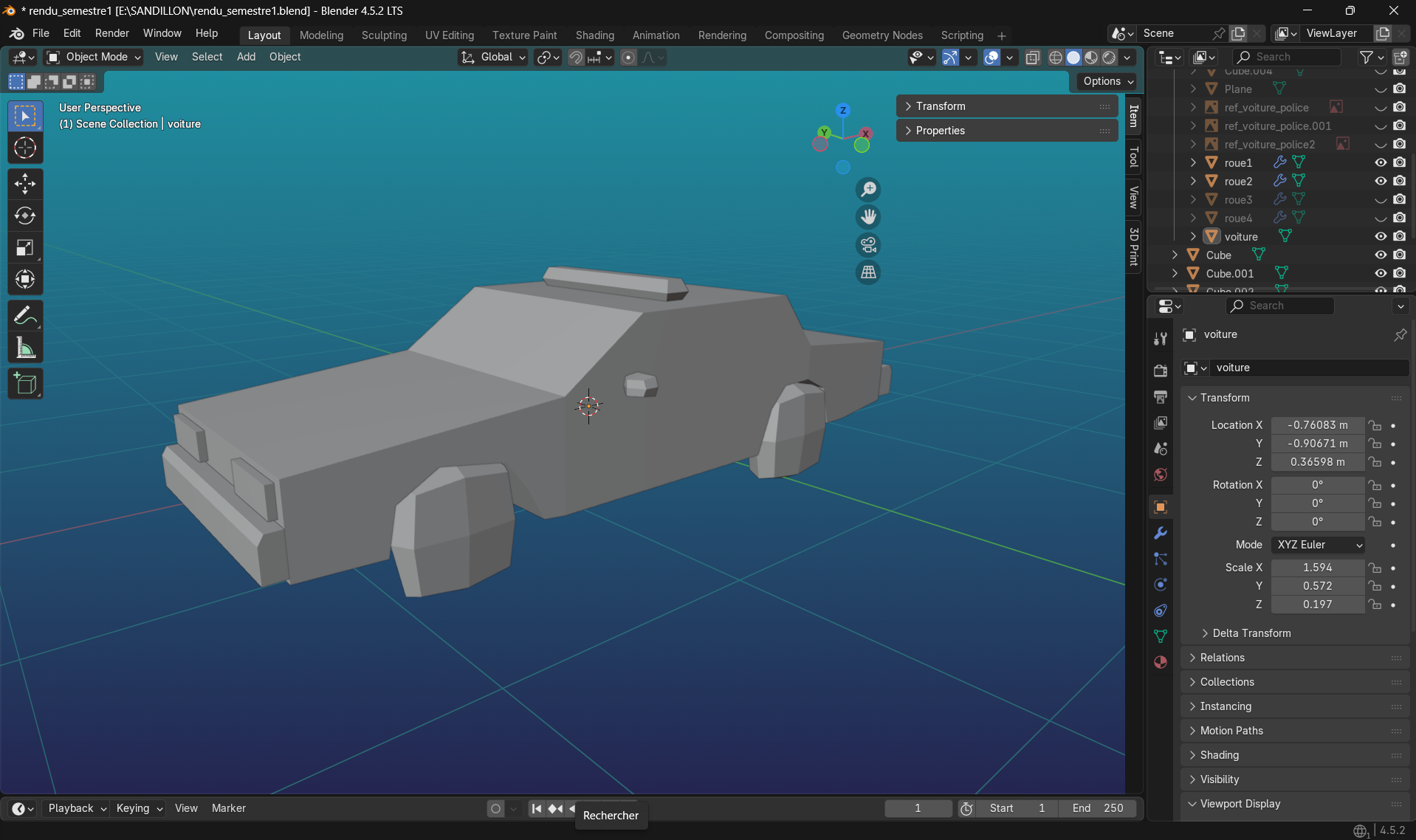Select the Measure tool
Image resolution: width=1416 pixels, height=840 pixels.
click(x=25, y=347)
